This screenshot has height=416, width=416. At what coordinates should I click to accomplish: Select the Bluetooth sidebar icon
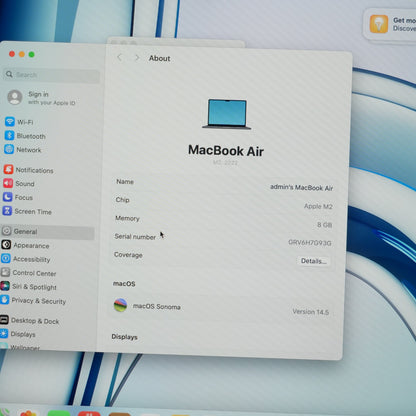pos(9,136)
